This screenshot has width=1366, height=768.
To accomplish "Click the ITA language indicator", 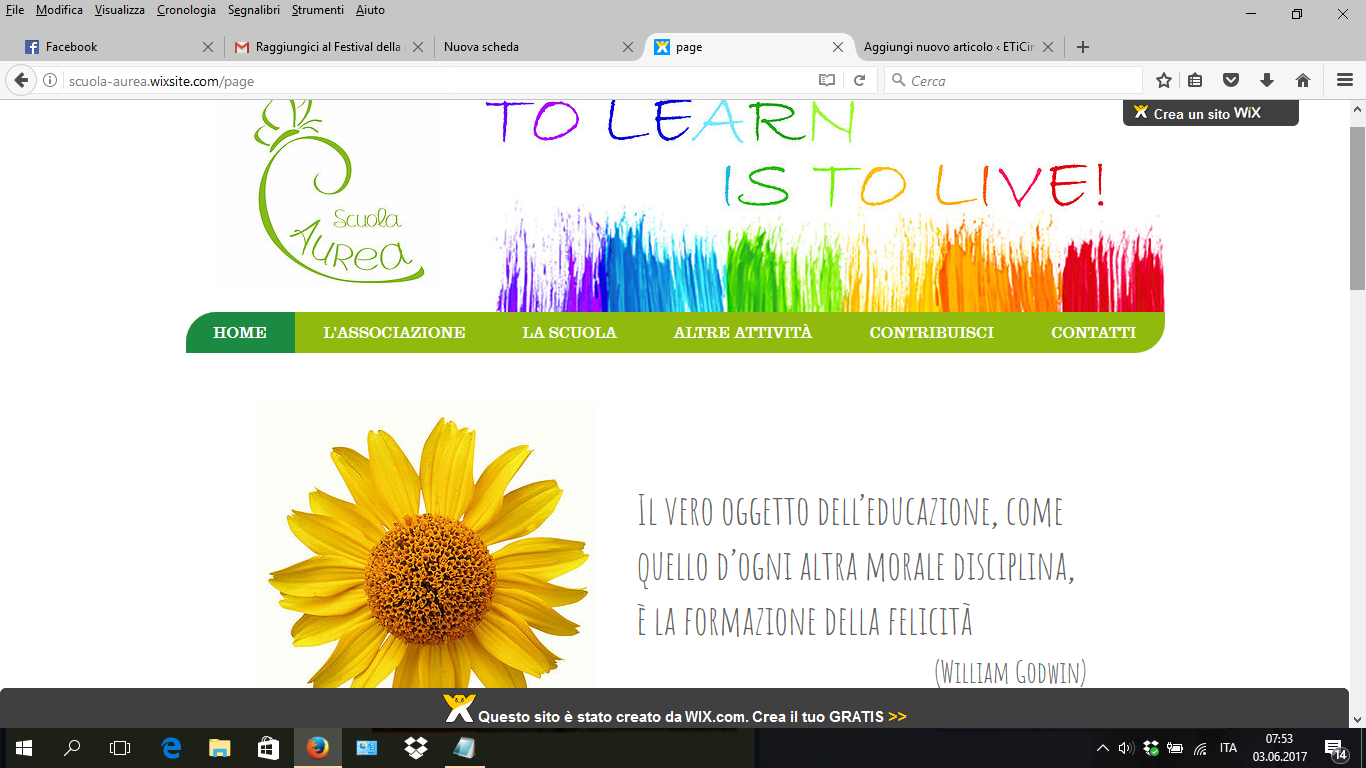I will 1228,748.
